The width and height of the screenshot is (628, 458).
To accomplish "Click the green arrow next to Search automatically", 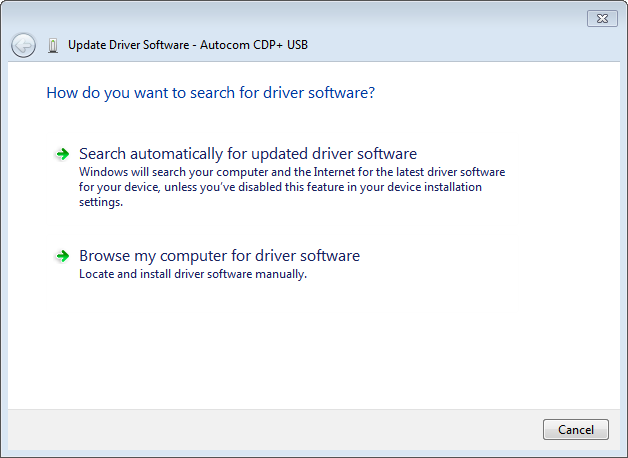I will (x=62, y=154).
